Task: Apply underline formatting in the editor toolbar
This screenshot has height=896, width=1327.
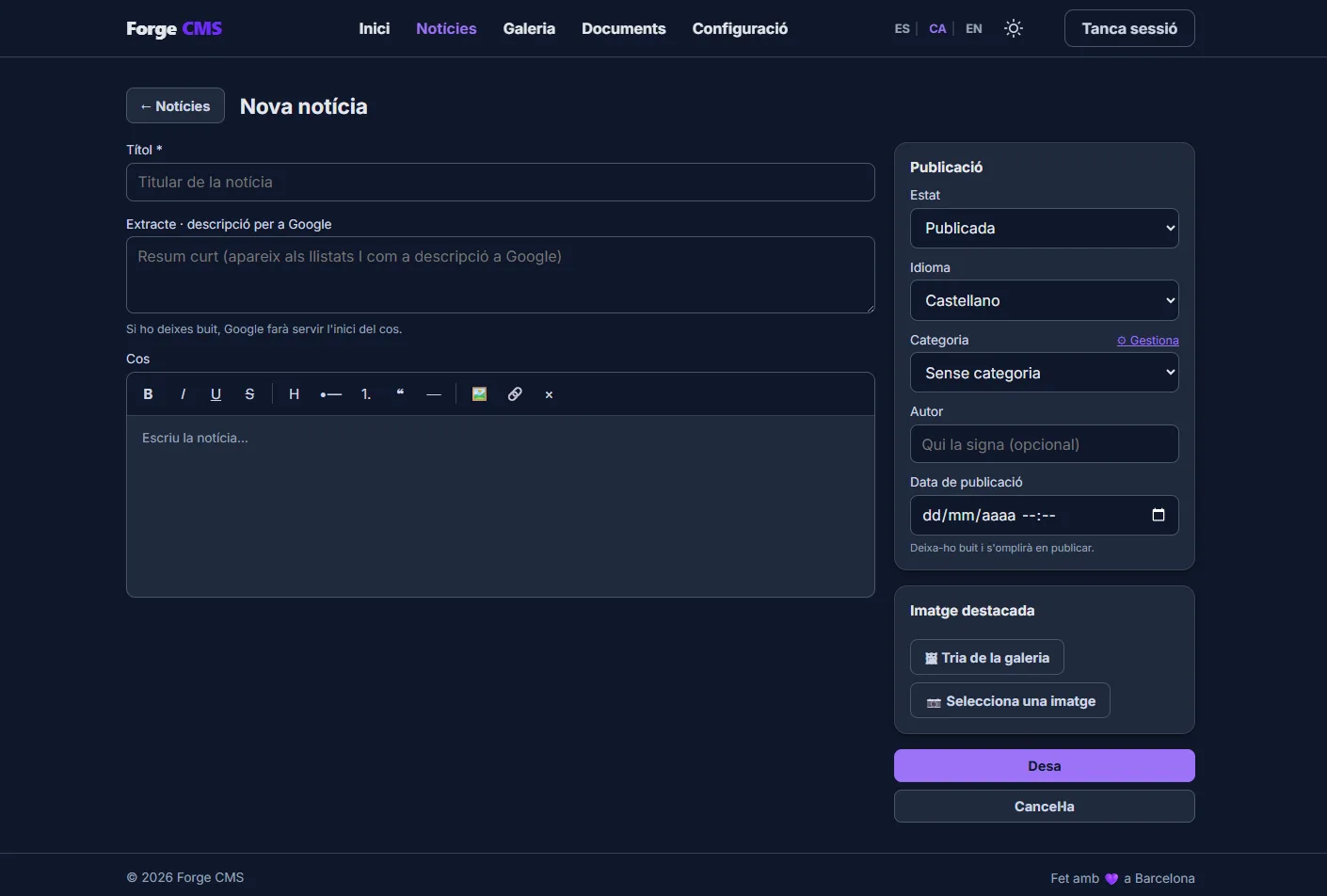Action: click(216, 394)
